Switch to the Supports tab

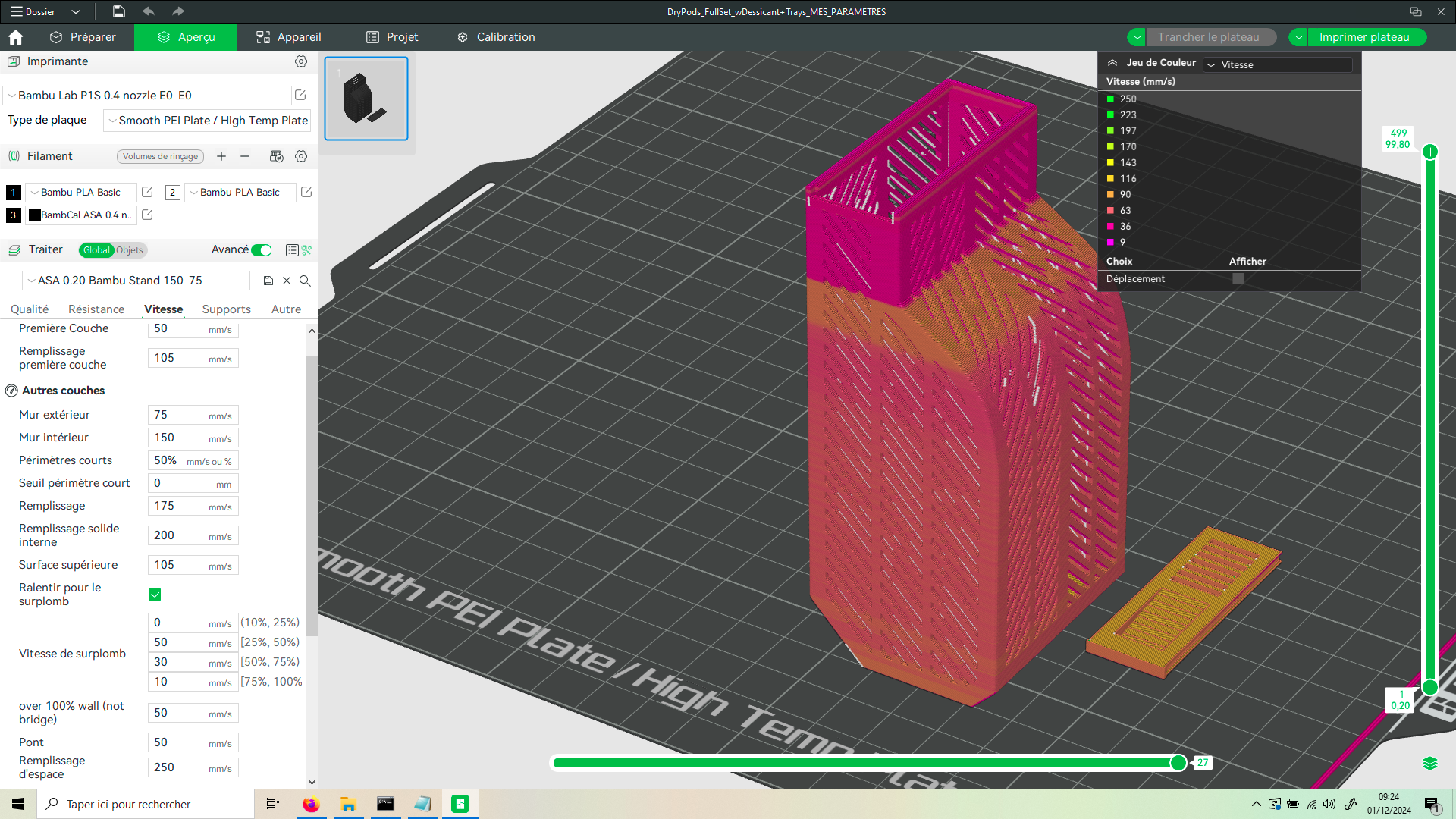coord(226,309)
